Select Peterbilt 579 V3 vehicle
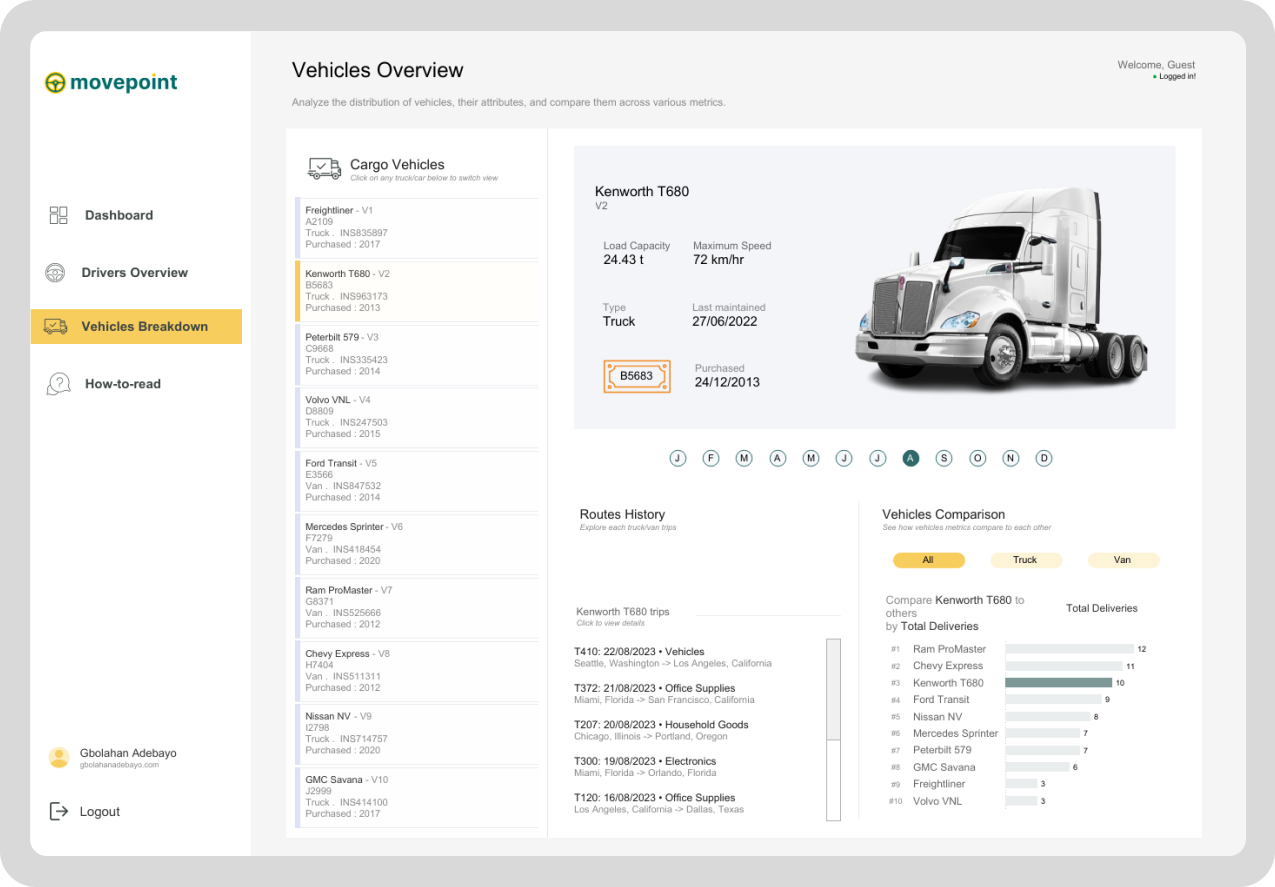Image resolution: width=1275 pixels, height=887 pixels. click(x=418, y=354)
